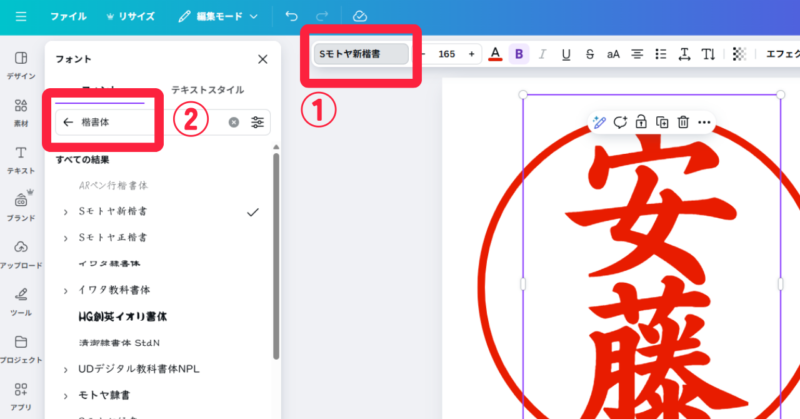Switch to the テキストスタイル tab

208,90
